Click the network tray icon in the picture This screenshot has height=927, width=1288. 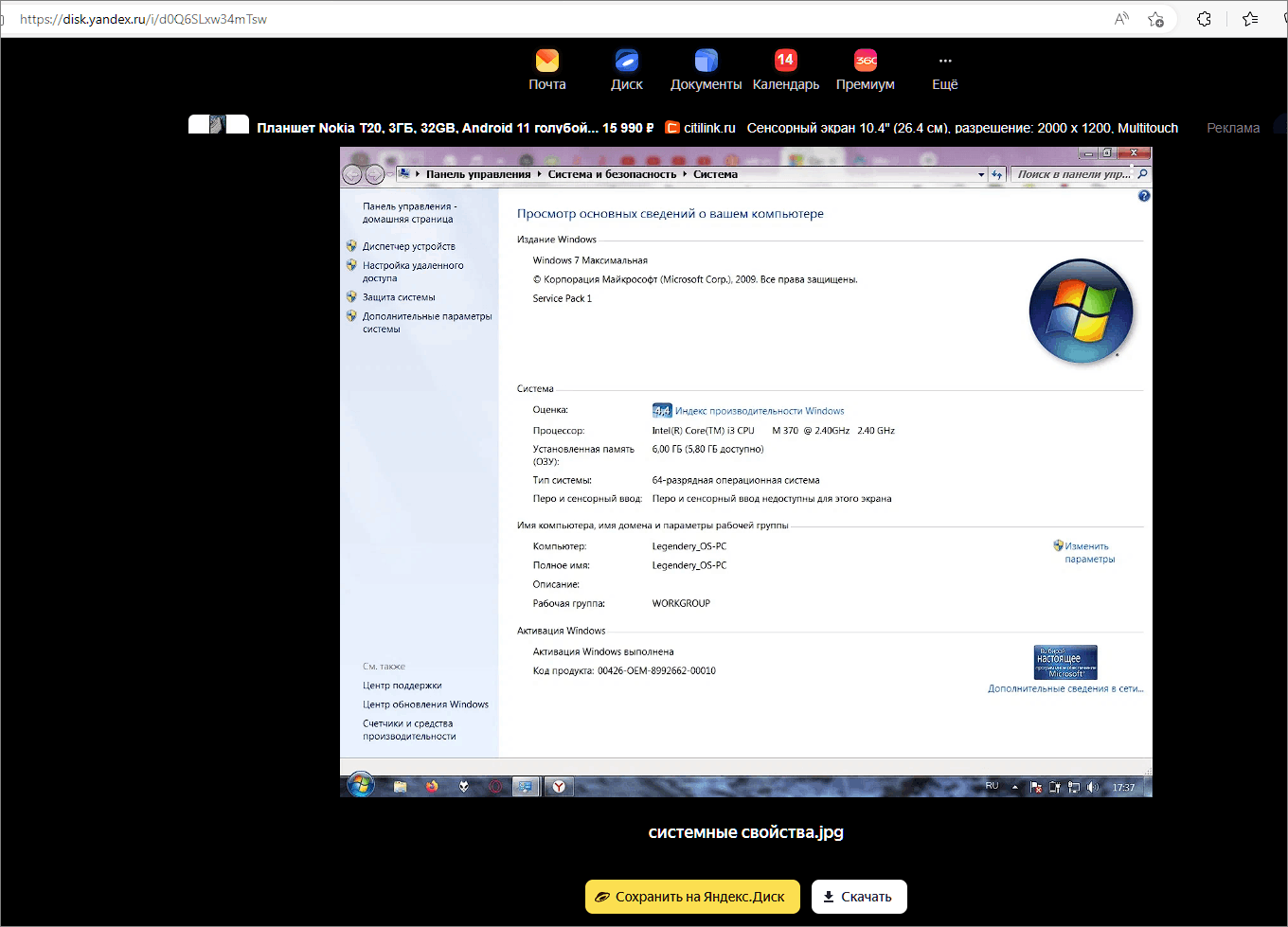[x=1074, y=787]
